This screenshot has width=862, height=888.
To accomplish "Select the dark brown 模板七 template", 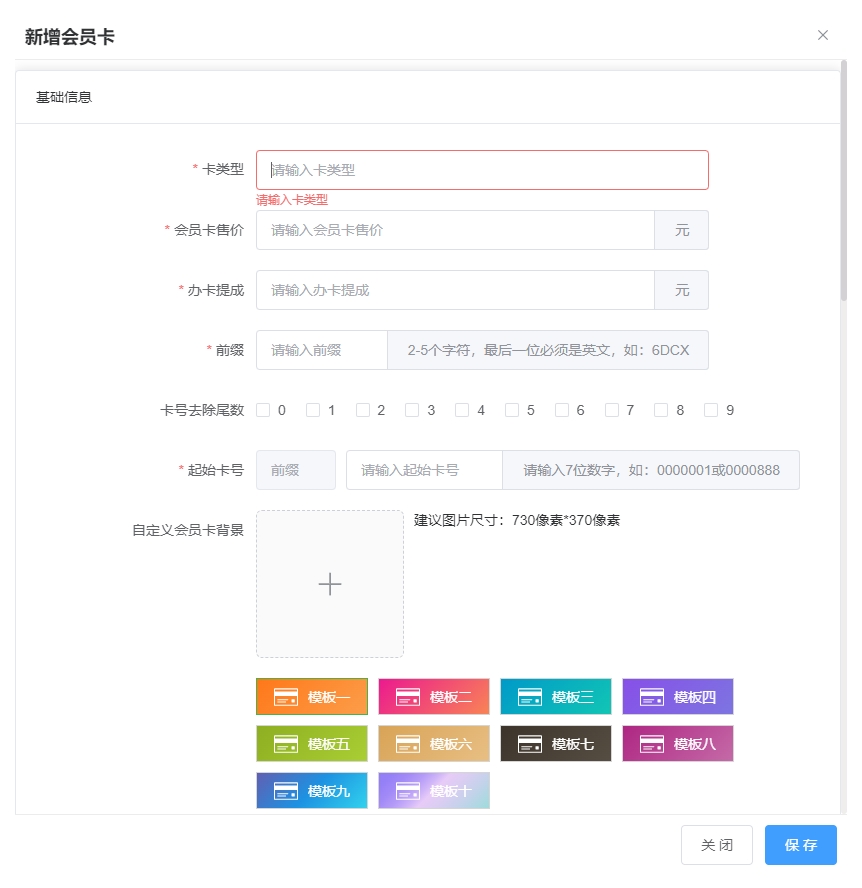I will 556,744.
